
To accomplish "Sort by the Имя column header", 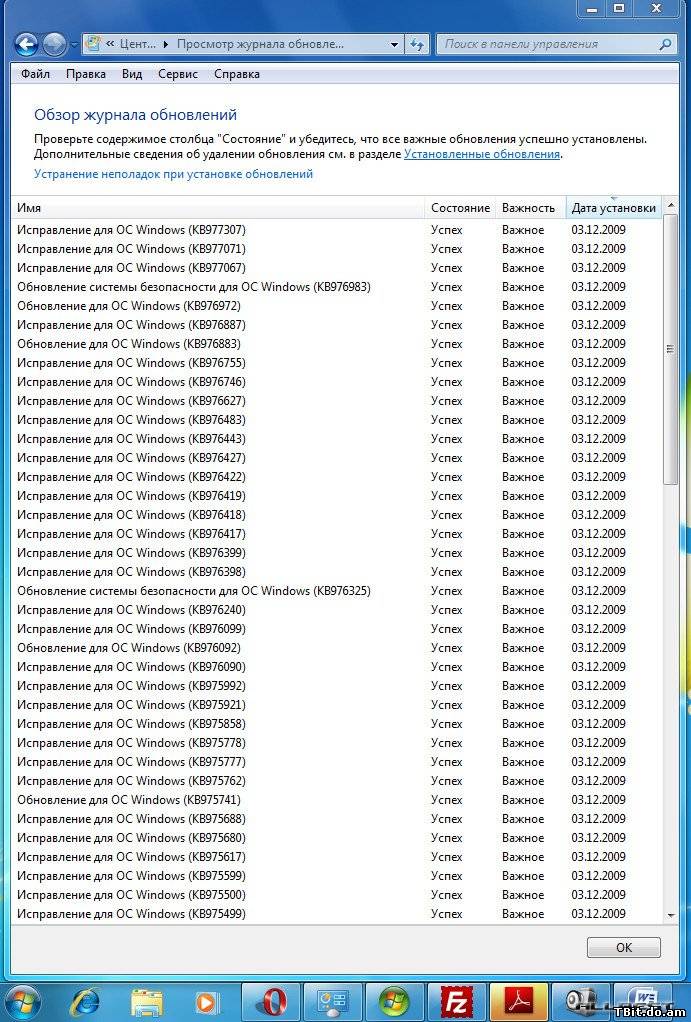I will [x=218, y=208].
